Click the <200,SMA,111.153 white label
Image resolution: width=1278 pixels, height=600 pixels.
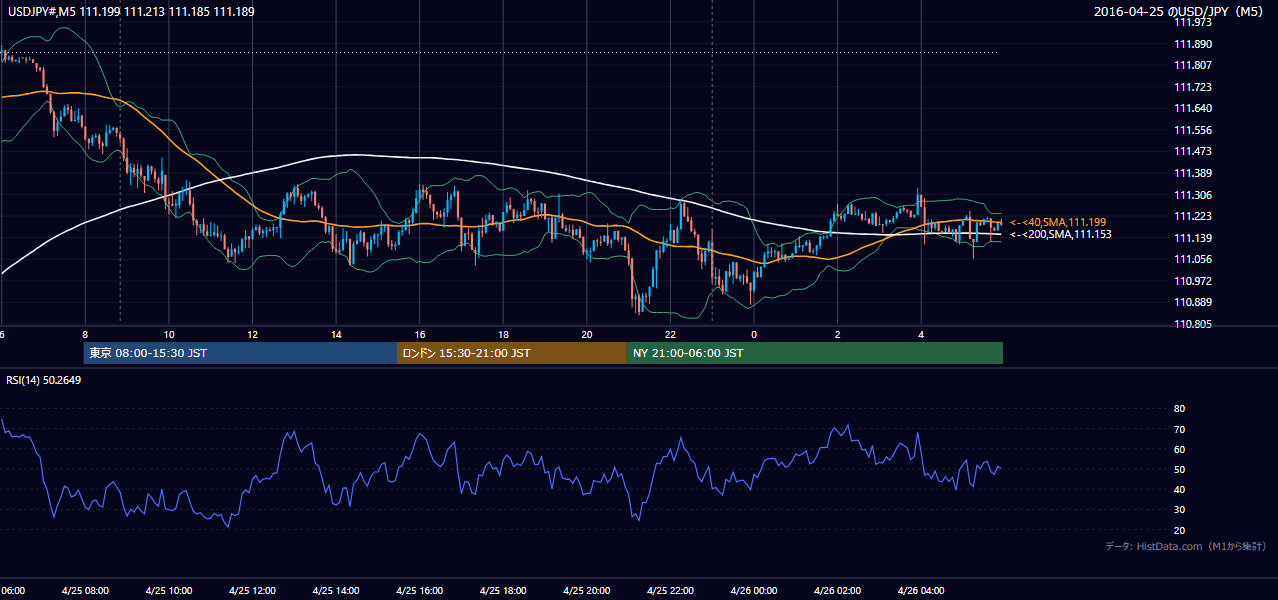click(x=1061, y=234)
